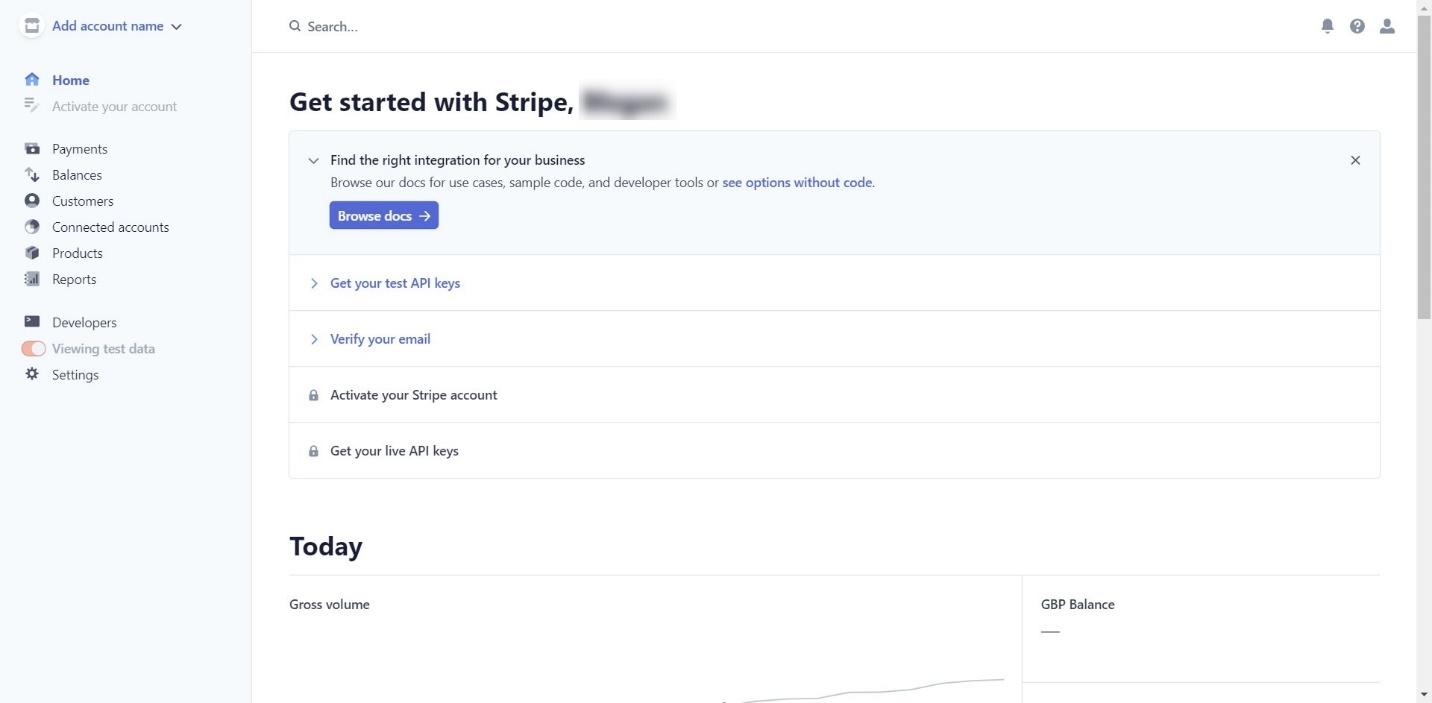
Task: Open the Add account name dropdown
Action: pyautogui.click(x=117, y=26)
